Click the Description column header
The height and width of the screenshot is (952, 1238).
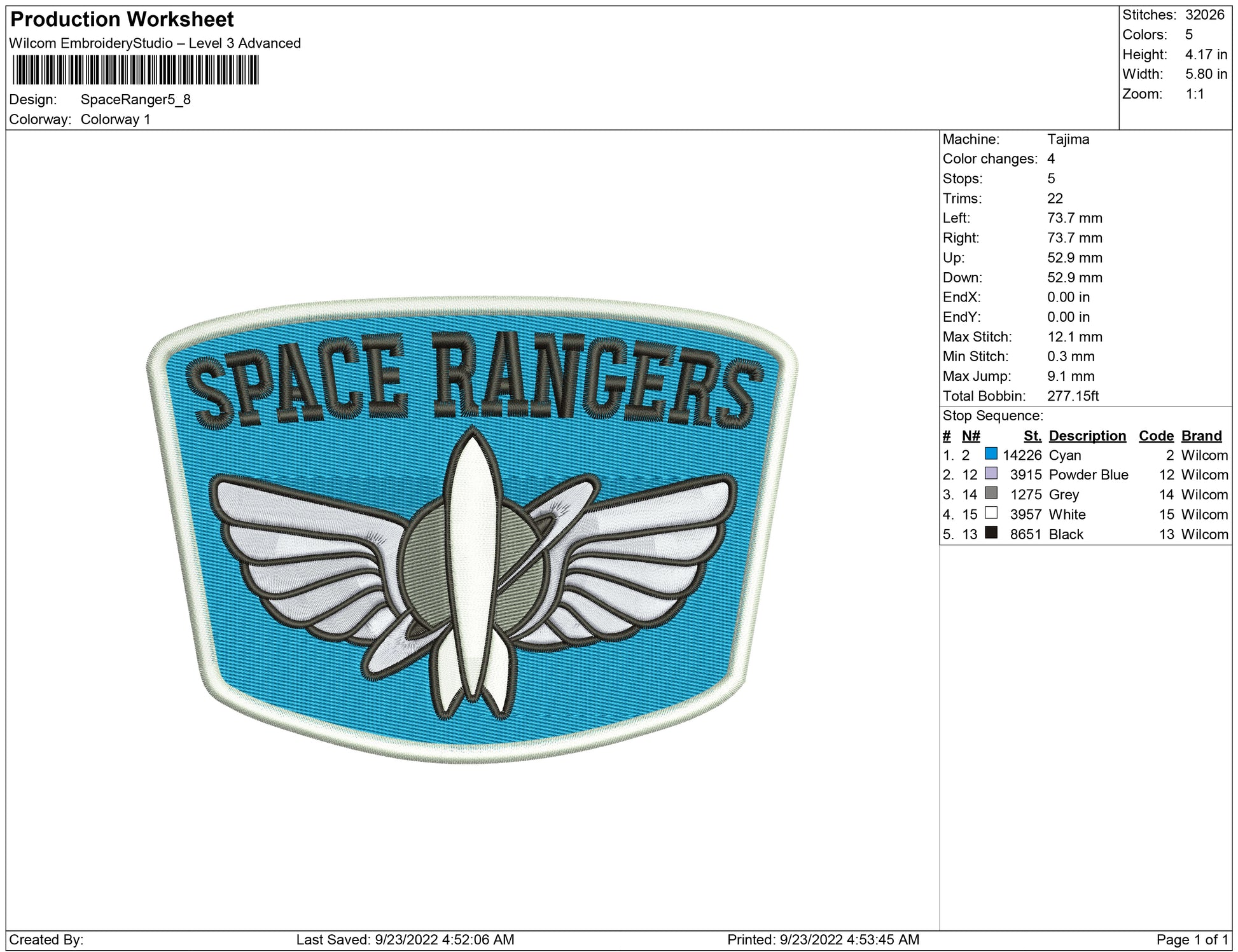click(x=1087, y=436)
